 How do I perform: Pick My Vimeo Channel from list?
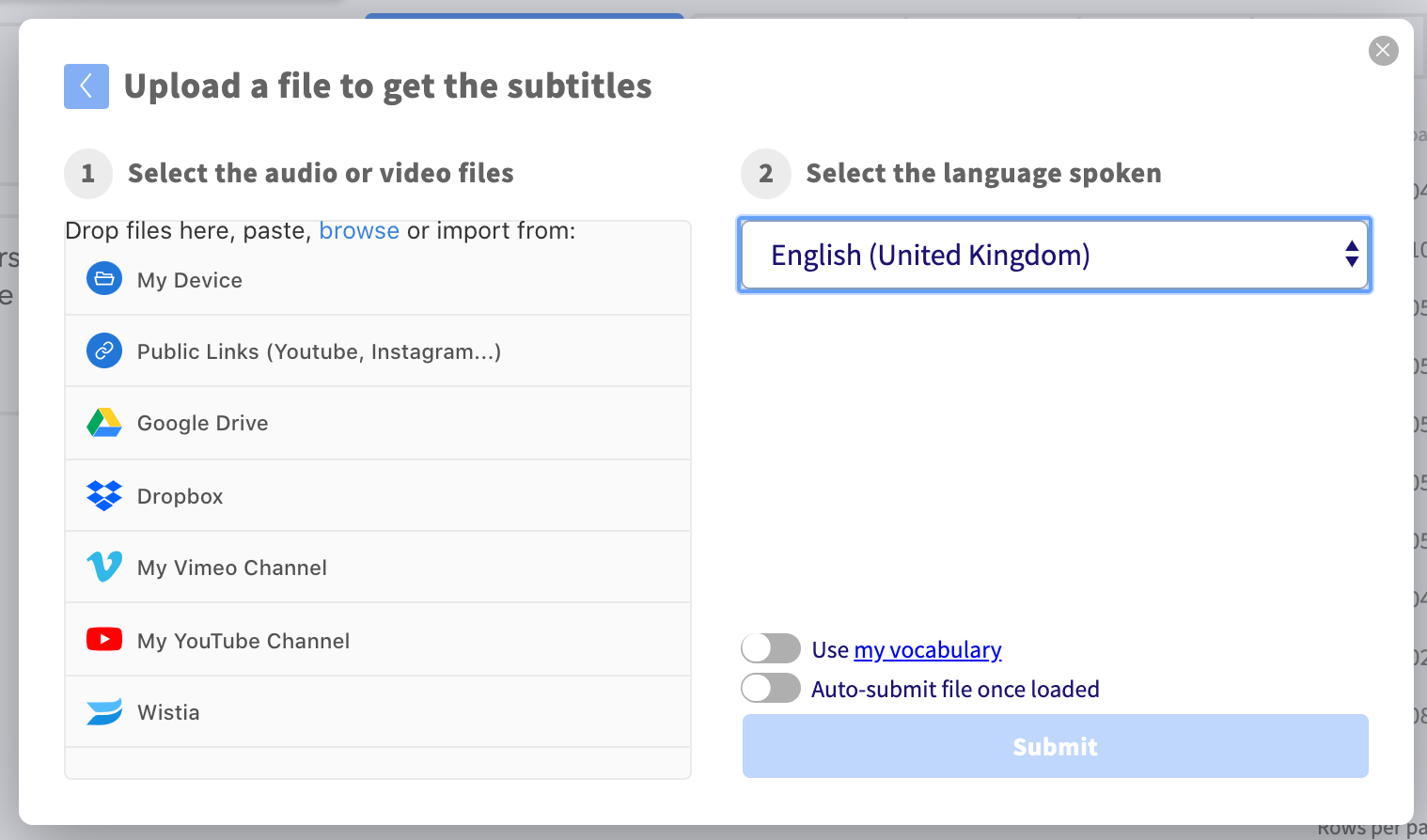click(232, 568)
